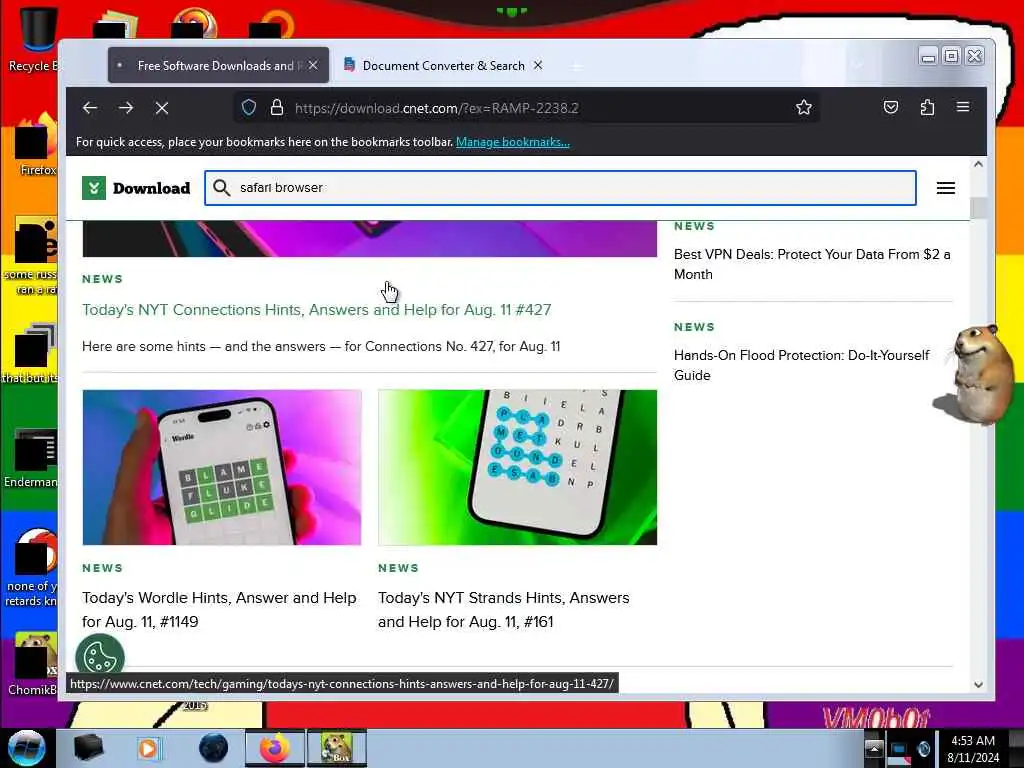Select the Firefox desktop shortcut

[x=36, y=145]
